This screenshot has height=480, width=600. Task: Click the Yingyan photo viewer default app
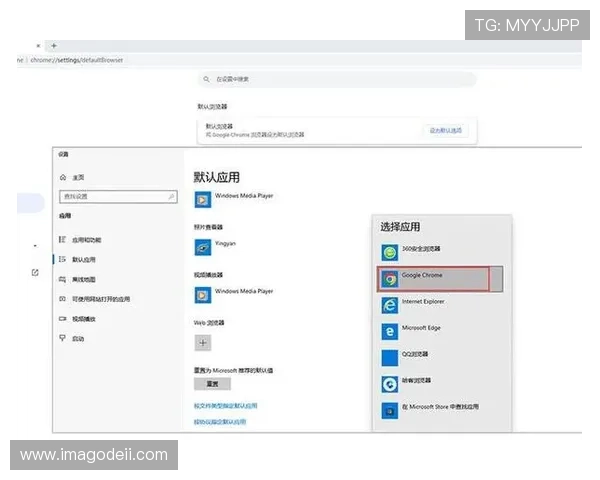pyautogui.click(x=215, y=247)
